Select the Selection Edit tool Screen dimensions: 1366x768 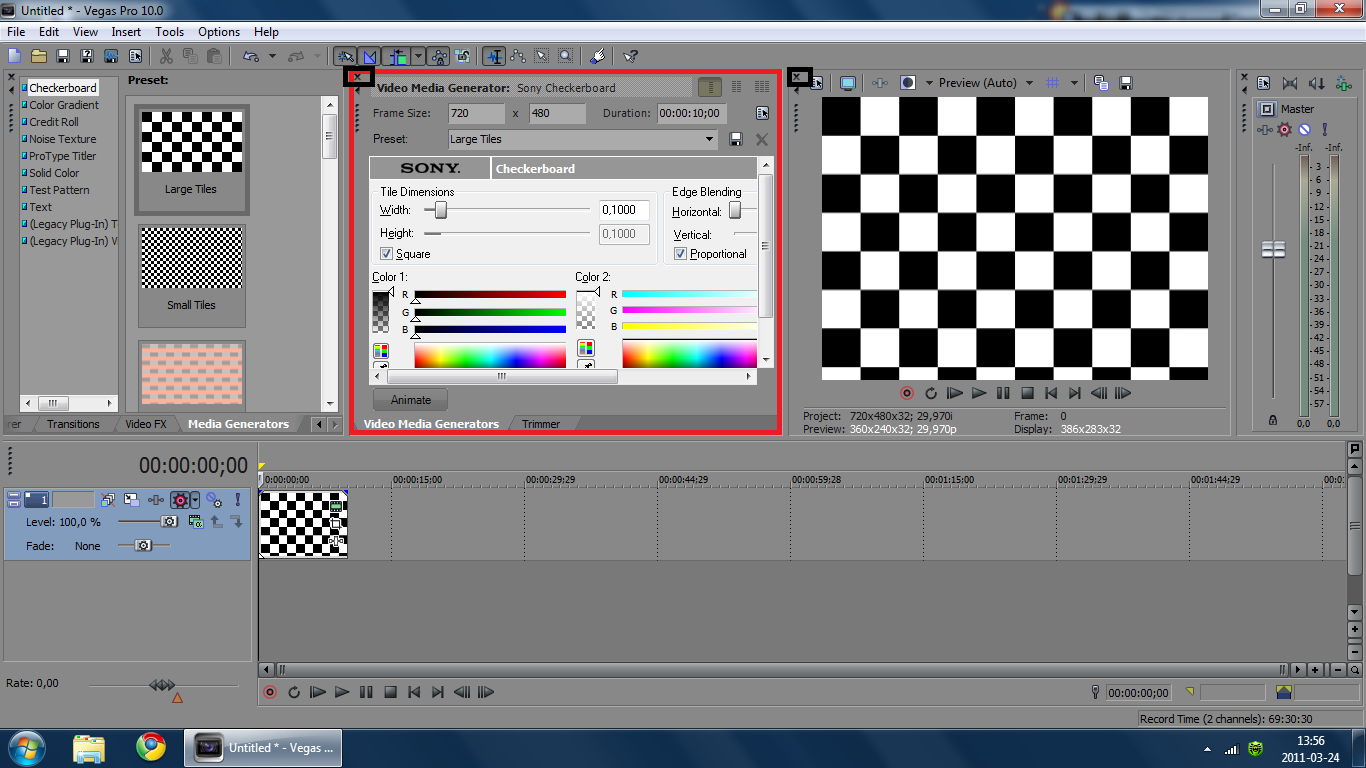click(542, 56)
